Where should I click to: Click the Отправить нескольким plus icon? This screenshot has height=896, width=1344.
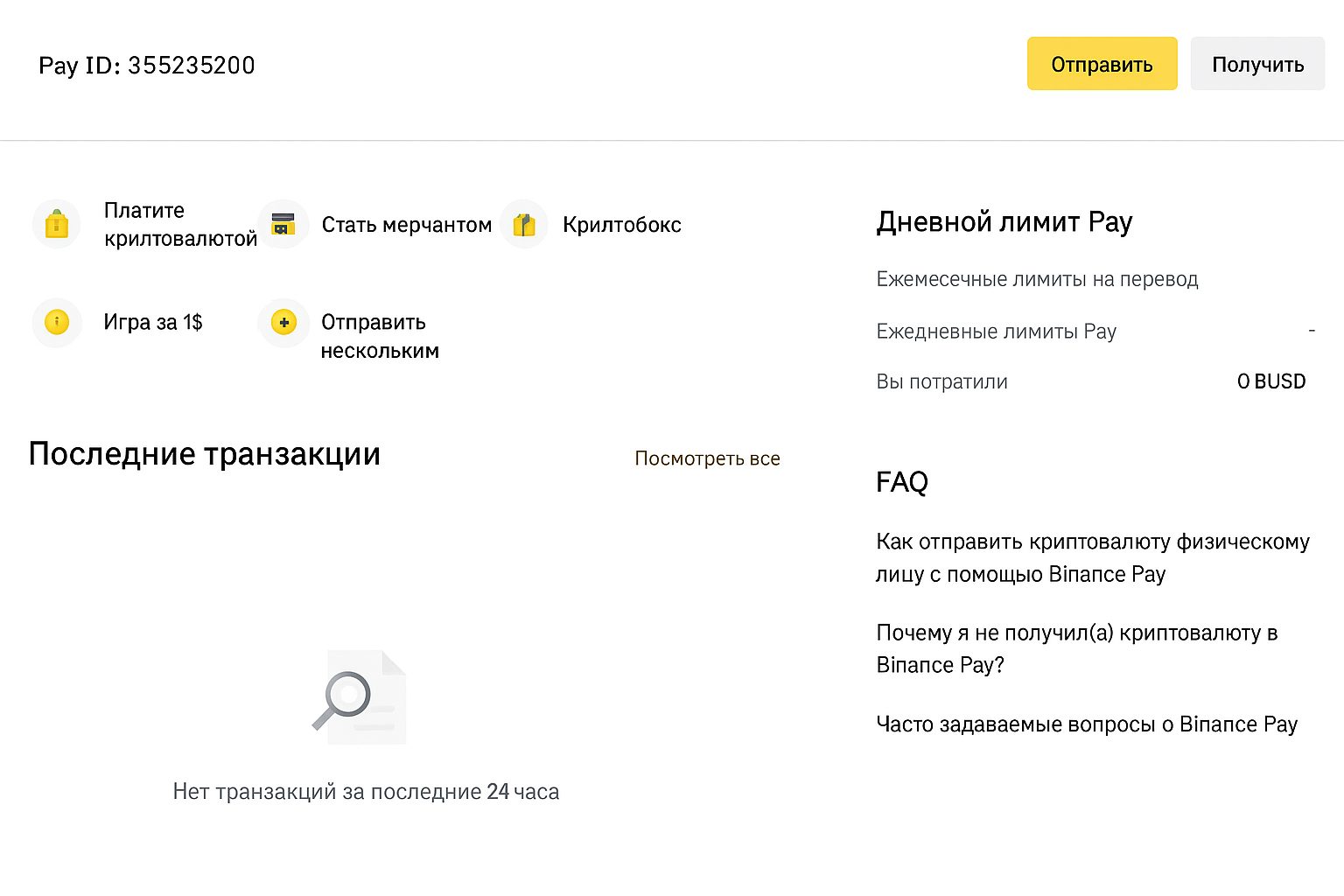tap(283, 322)
